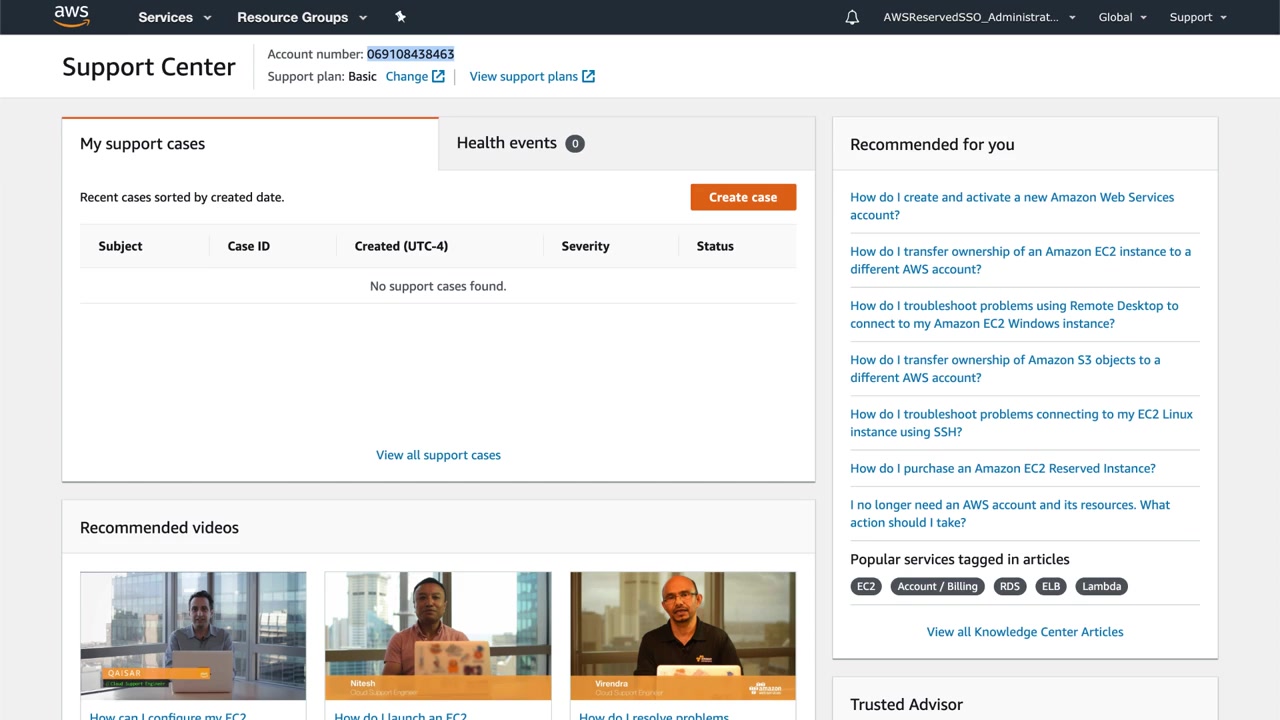
Task: Play the Virendra video thumbnail
Action: 683,635
